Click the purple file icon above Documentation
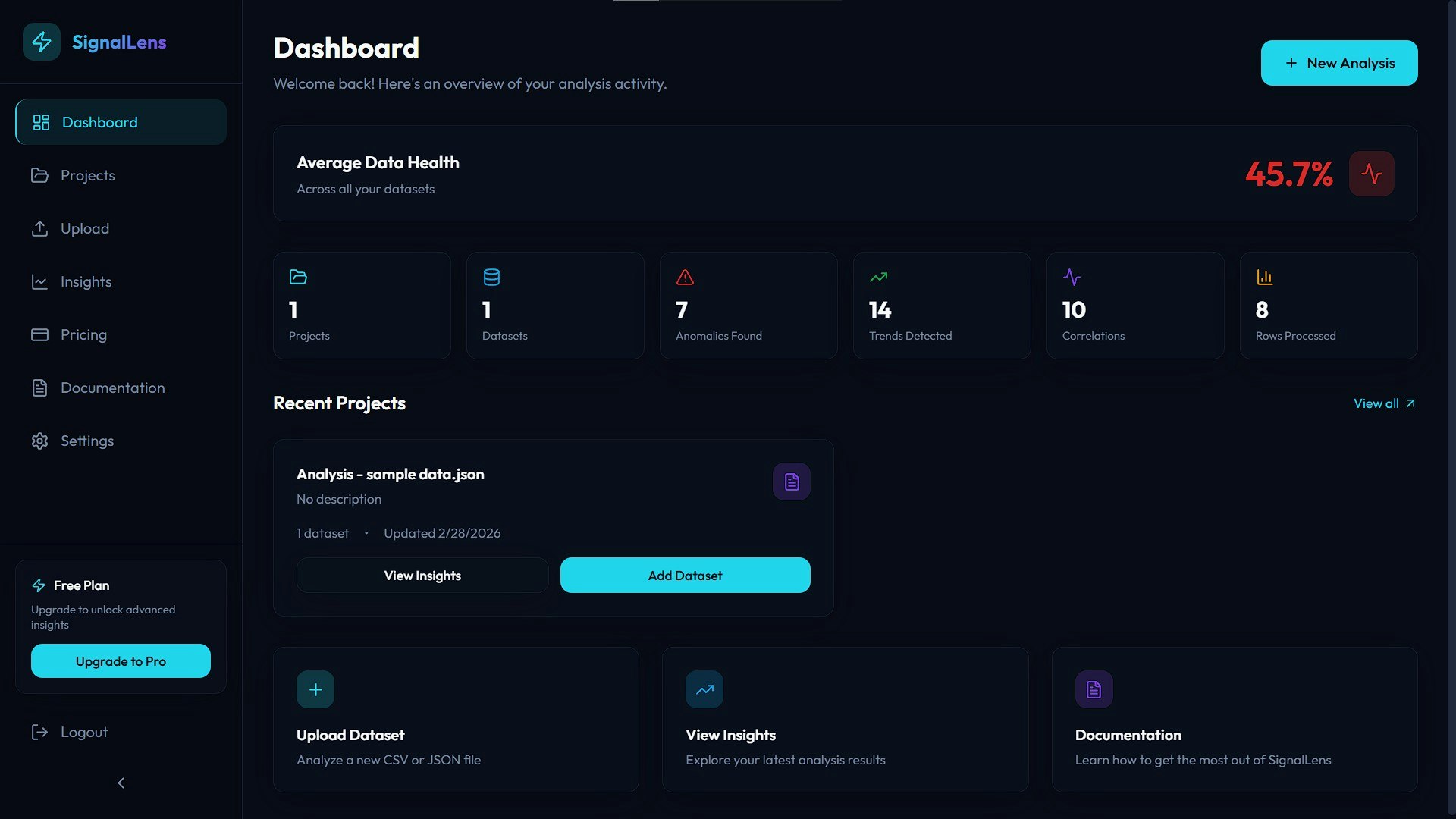Viewport: 1456px width, 819px height. pyautogui.click(x=1094, y=689)
